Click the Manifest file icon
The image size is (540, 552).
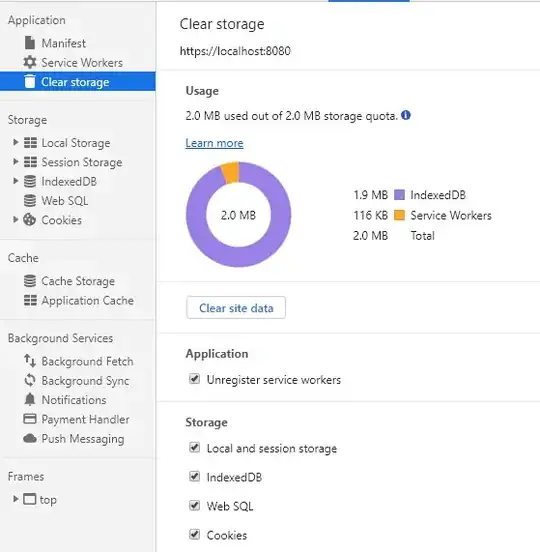[30, 43]
